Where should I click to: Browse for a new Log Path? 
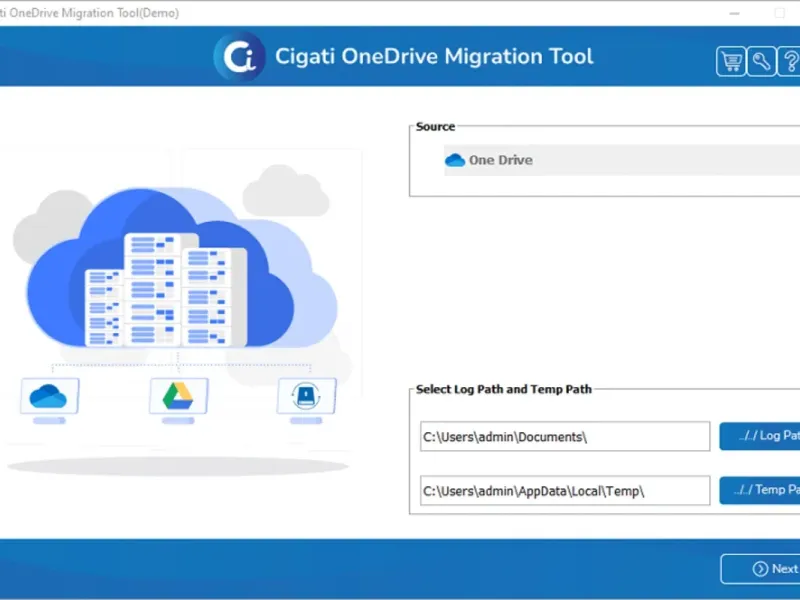(x=760, y=436)
